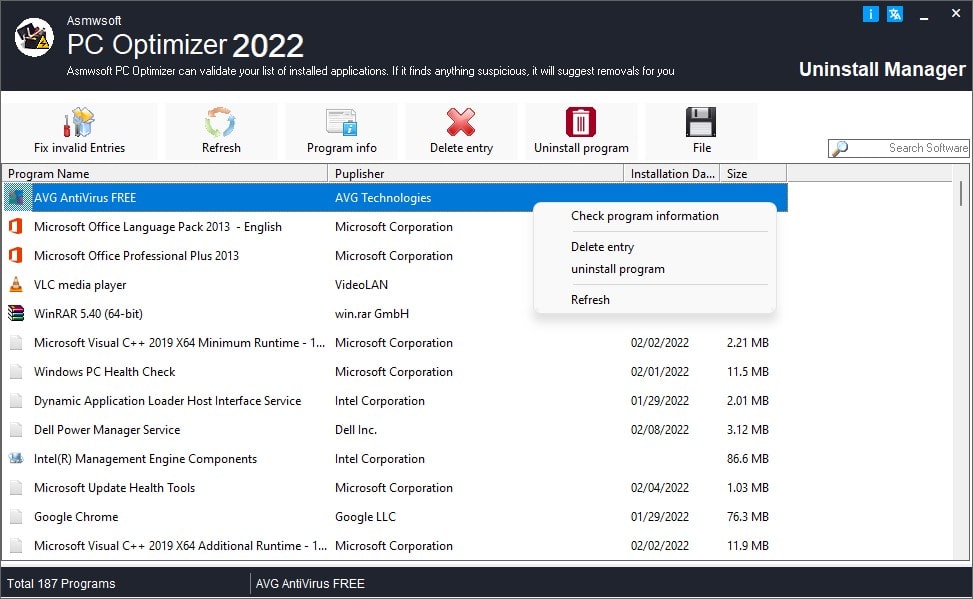Click the 86.6 MB size value
Image resolution: width=973 pixels, height=599 pixels.
[x=748, y=459]
